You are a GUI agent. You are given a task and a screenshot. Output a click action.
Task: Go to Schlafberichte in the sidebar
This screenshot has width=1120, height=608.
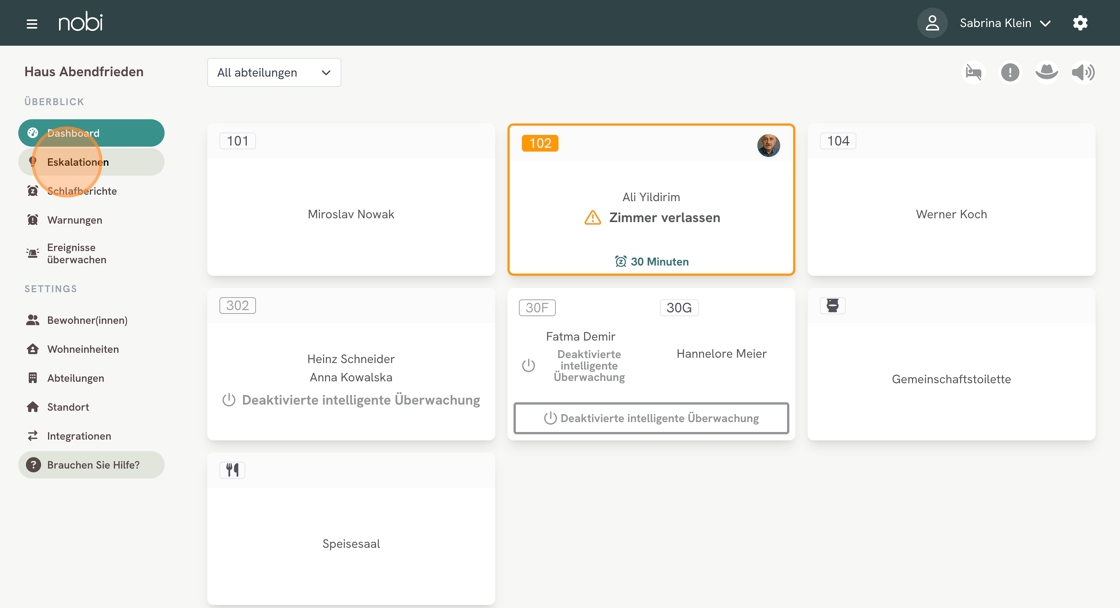click(x=82, y=191)
